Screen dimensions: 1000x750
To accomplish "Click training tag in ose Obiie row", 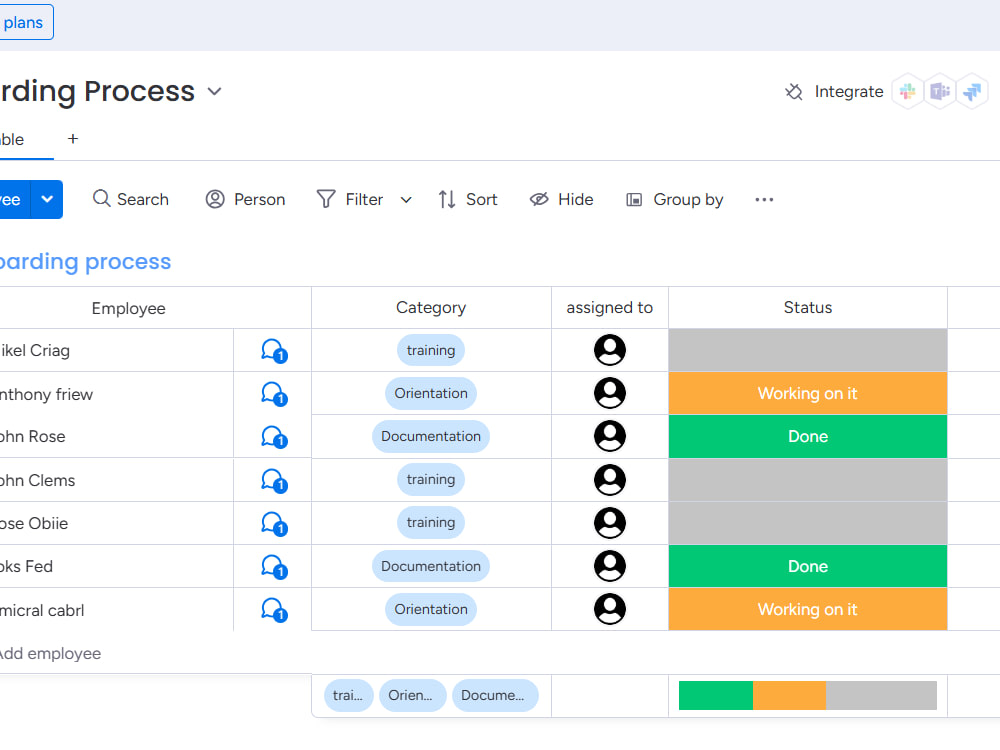I will [431, 522].
